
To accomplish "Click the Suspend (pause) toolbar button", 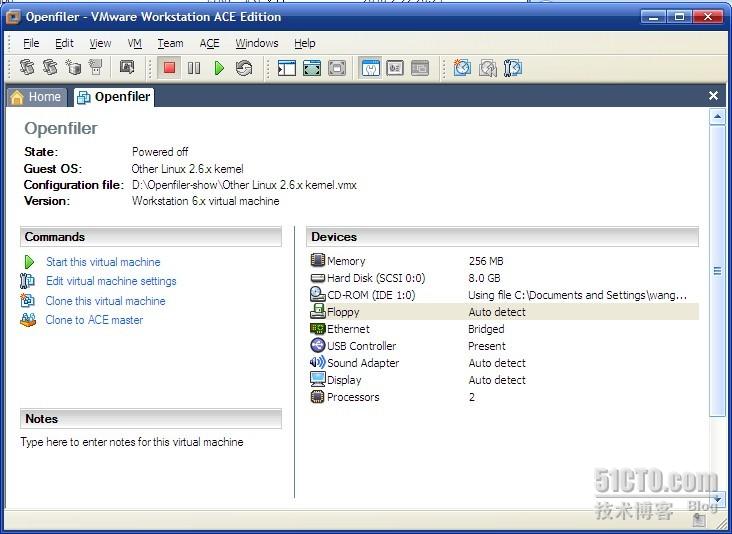I will [x=194, y=68].
